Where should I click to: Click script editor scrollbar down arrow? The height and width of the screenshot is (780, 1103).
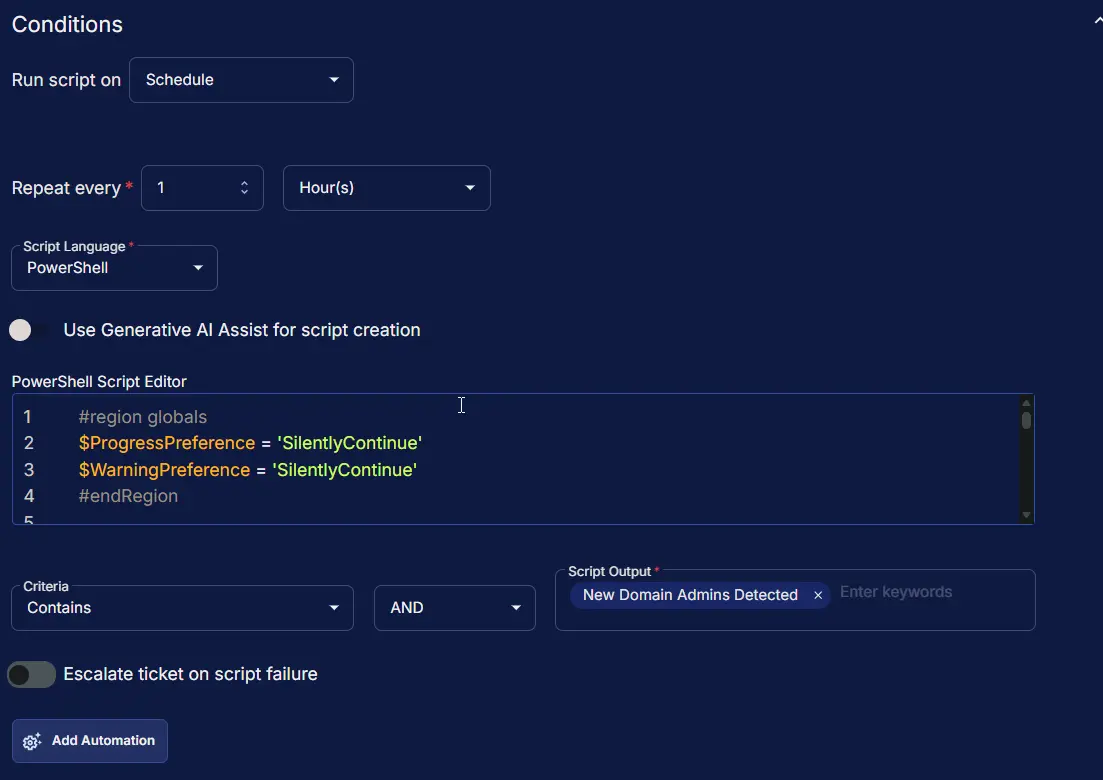1026,514
